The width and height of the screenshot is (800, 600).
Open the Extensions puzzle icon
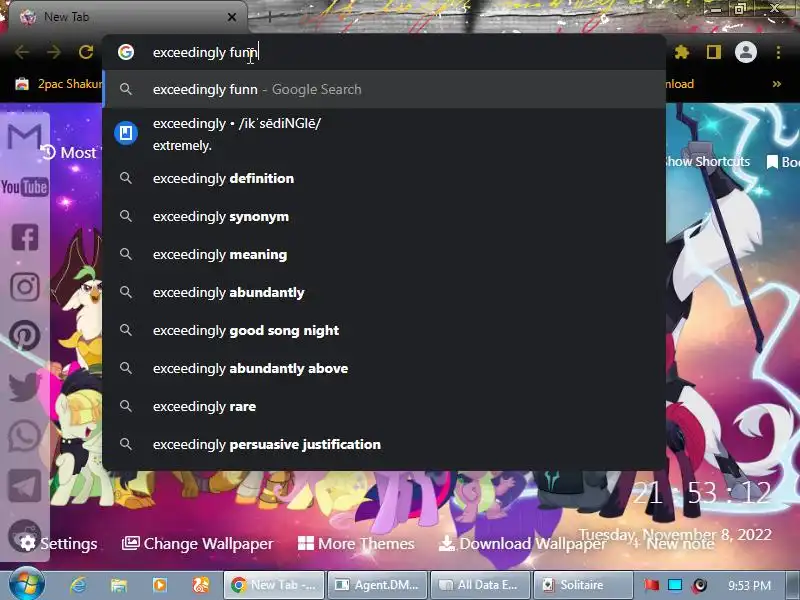point(682,52)
